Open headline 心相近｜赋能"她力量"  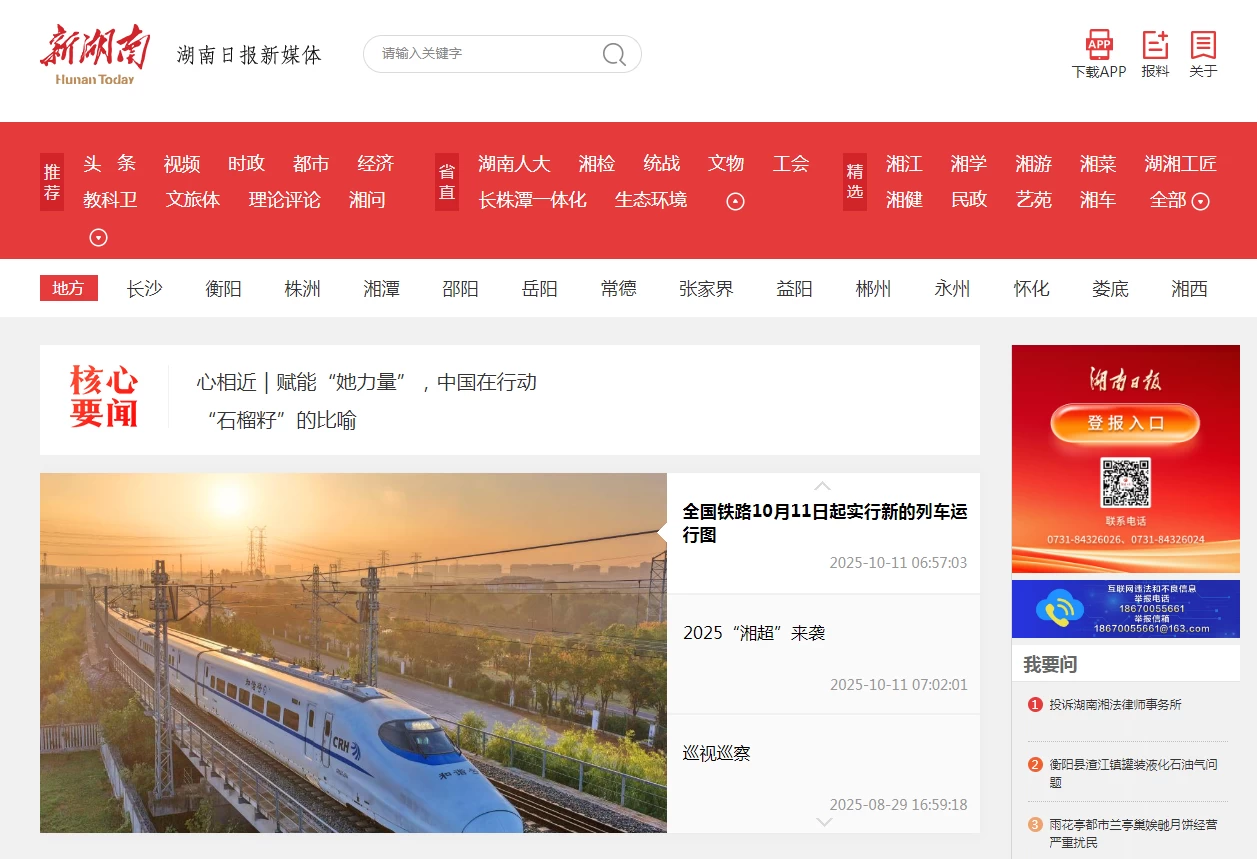[x=367, y=382]
